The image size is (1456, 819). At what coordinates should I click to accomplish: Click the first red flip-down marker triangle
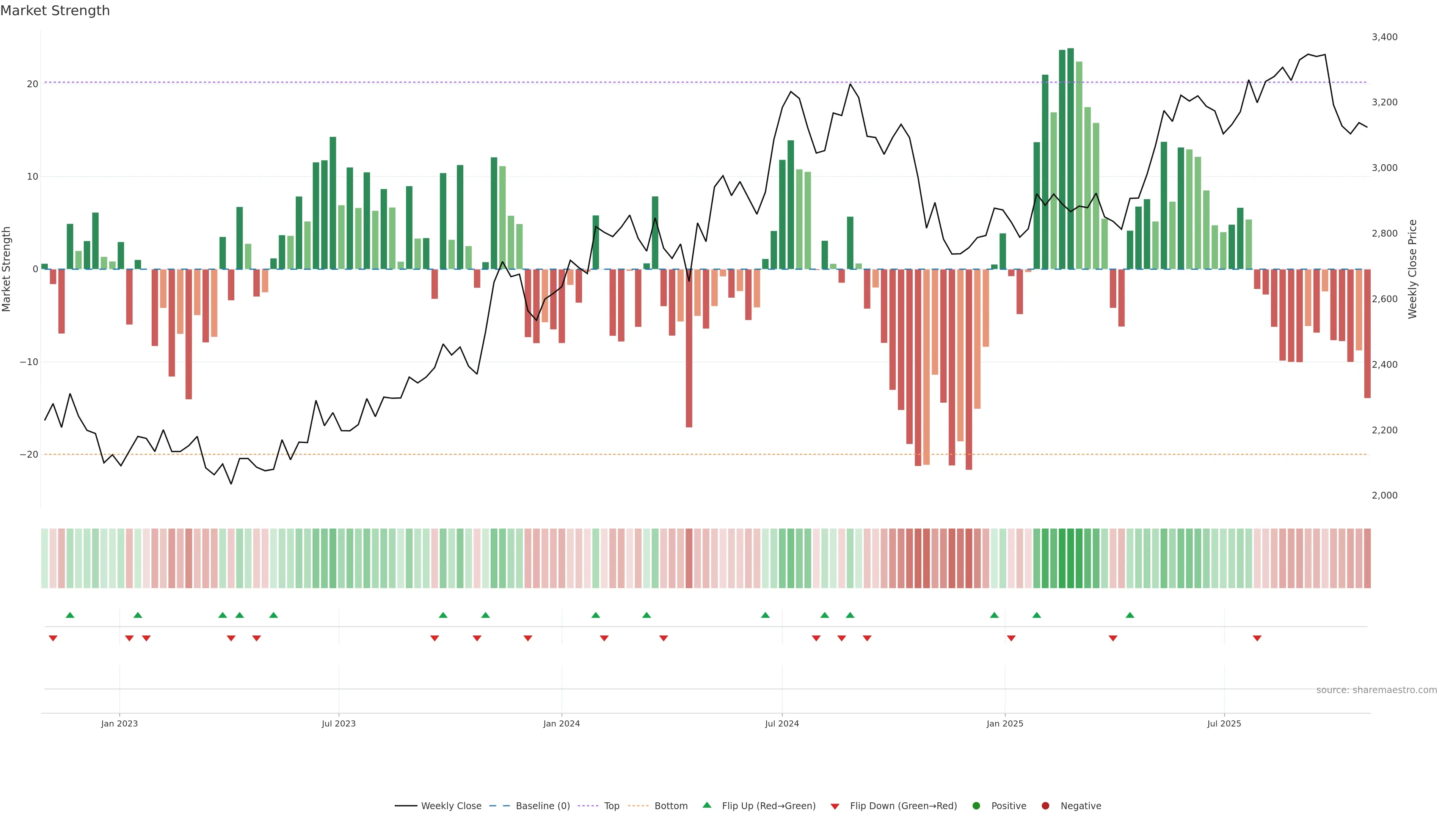click(x=53, y=638)
